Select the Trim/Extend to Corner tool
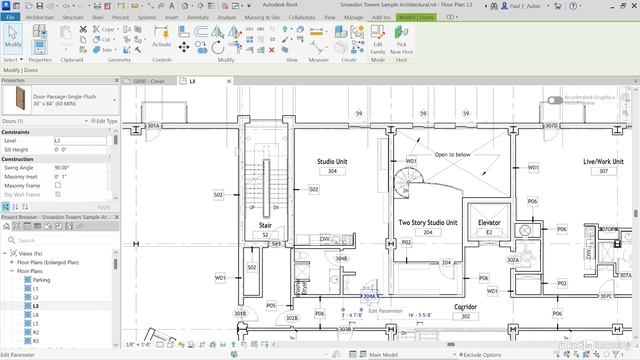Viewport: 640px width, 360px height. (235, 47)
